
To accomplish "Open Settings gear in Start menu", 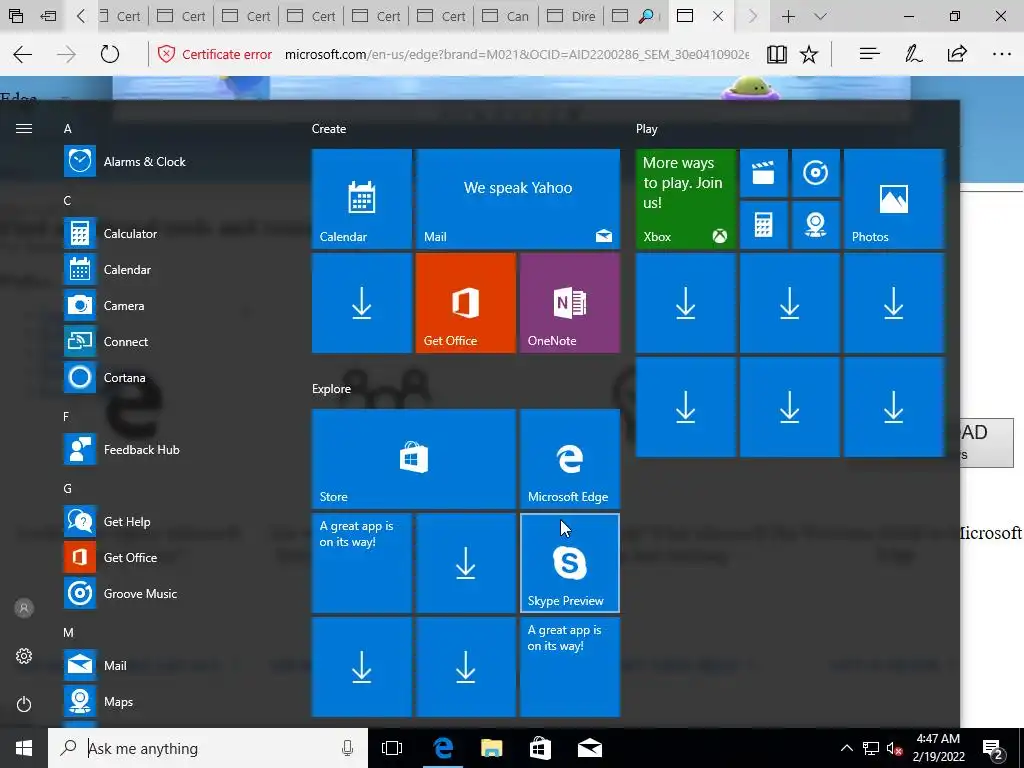I will click(x=24, y=656).
